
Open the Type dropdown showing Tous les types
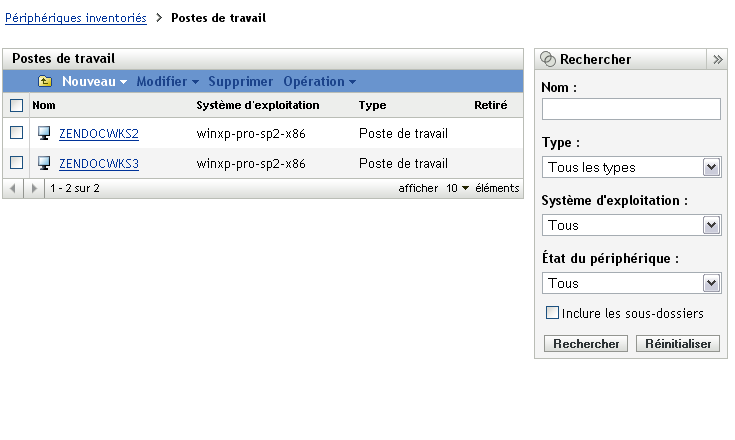631,167
